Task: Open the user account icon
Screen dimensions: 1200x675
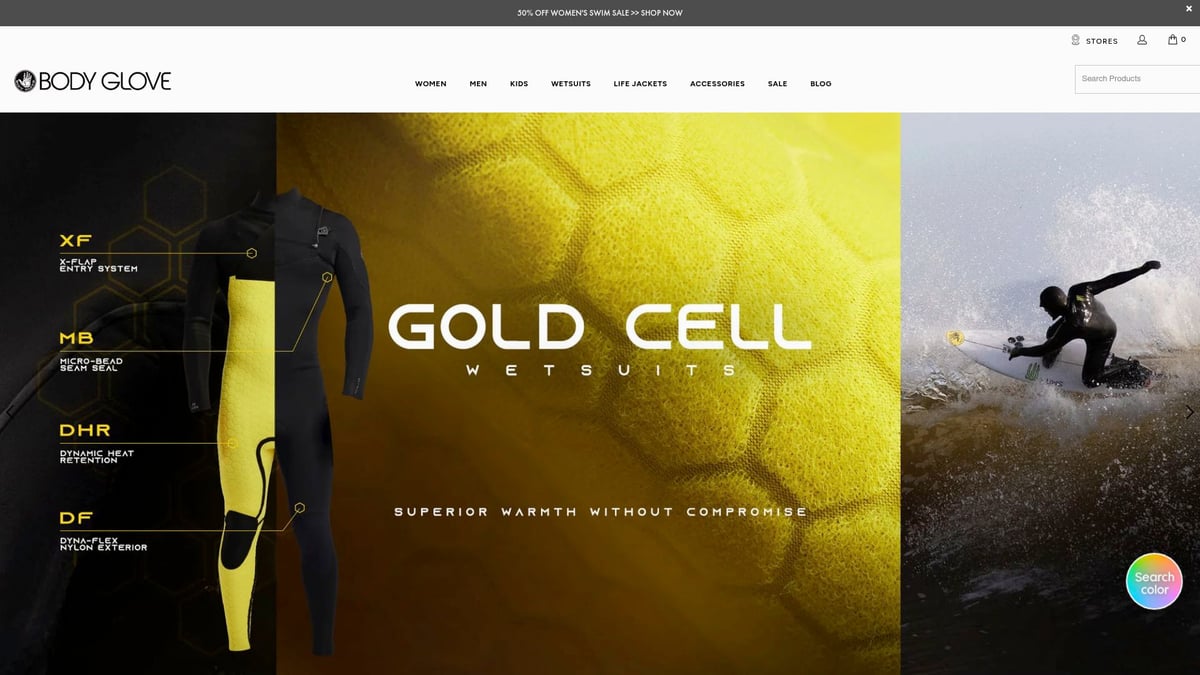Action: pyautogui.click(x=1142, y=41)
